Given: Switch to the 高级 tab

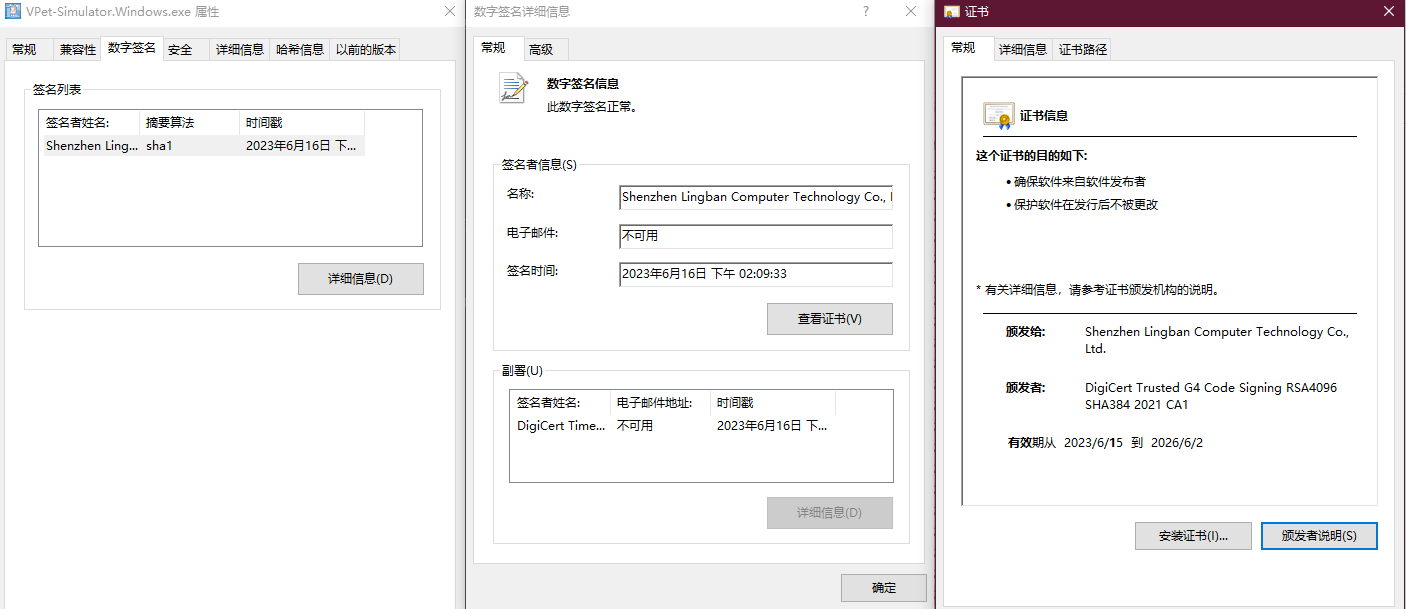Looking at the screenshot, I should tap(541, 50).
